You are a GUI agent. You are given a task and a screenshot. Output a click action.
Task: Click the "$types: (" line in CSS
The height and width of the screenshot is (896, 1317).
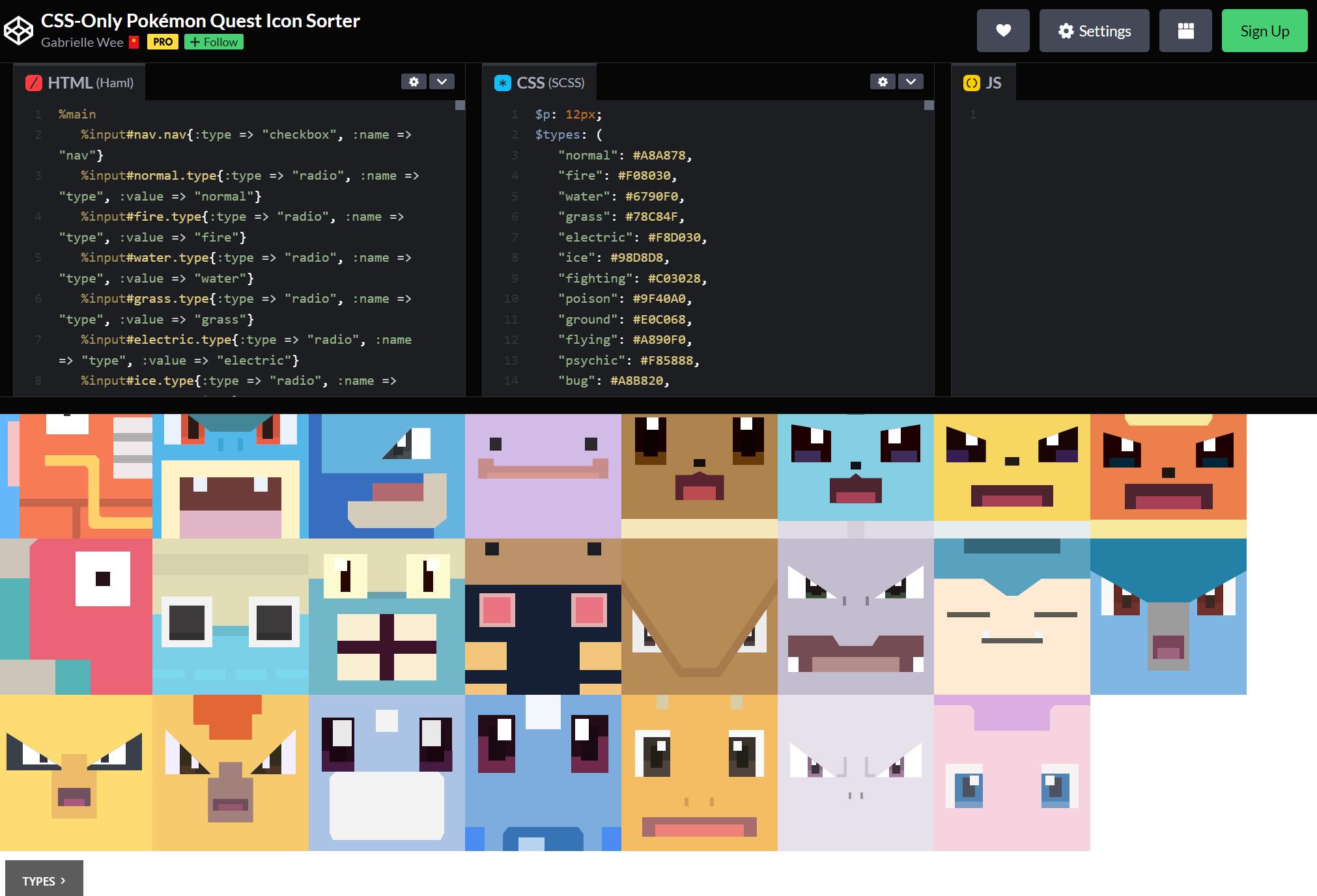point(569,135)
